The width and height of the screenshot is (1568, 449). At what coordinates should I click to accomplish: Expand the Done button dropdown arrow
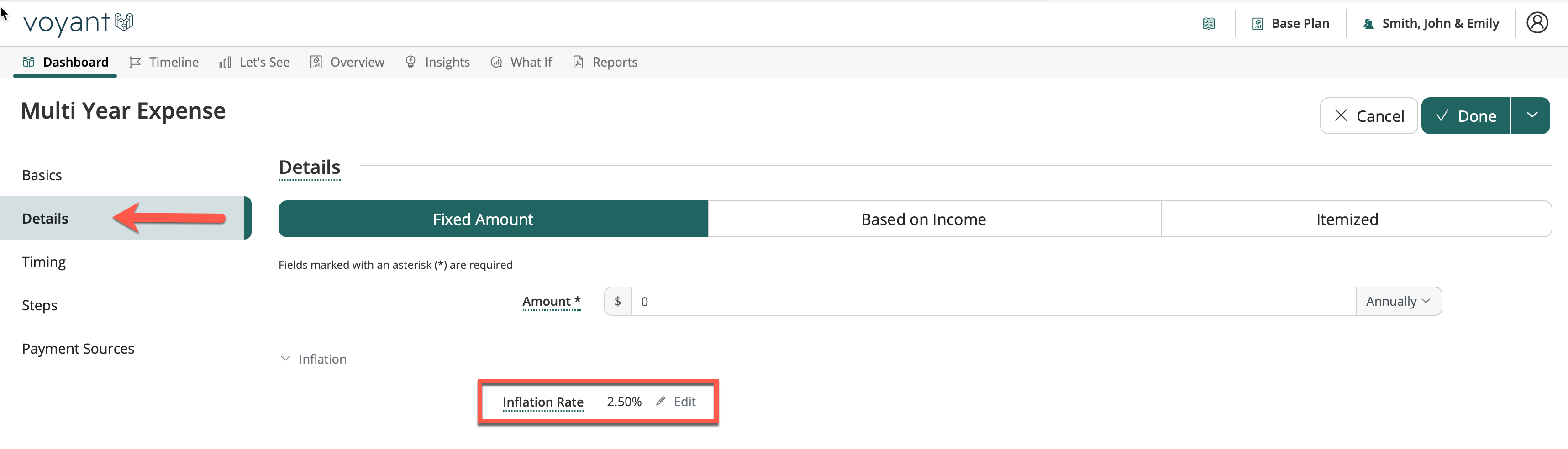(1531, 115)
